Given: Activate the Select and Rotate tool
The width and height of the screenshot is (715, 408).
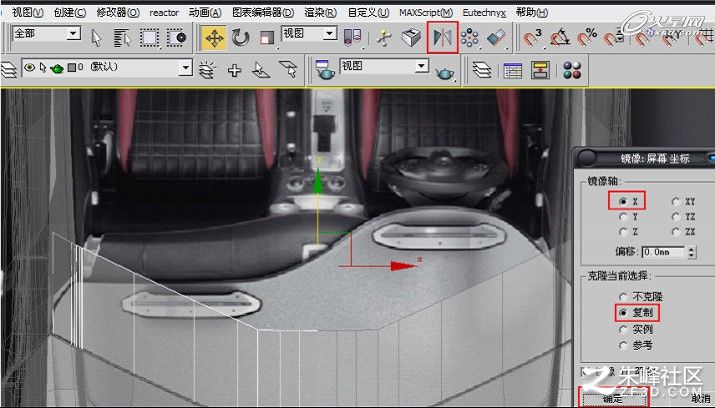Looking at the screenshot, I should click(x=240, y=37).
